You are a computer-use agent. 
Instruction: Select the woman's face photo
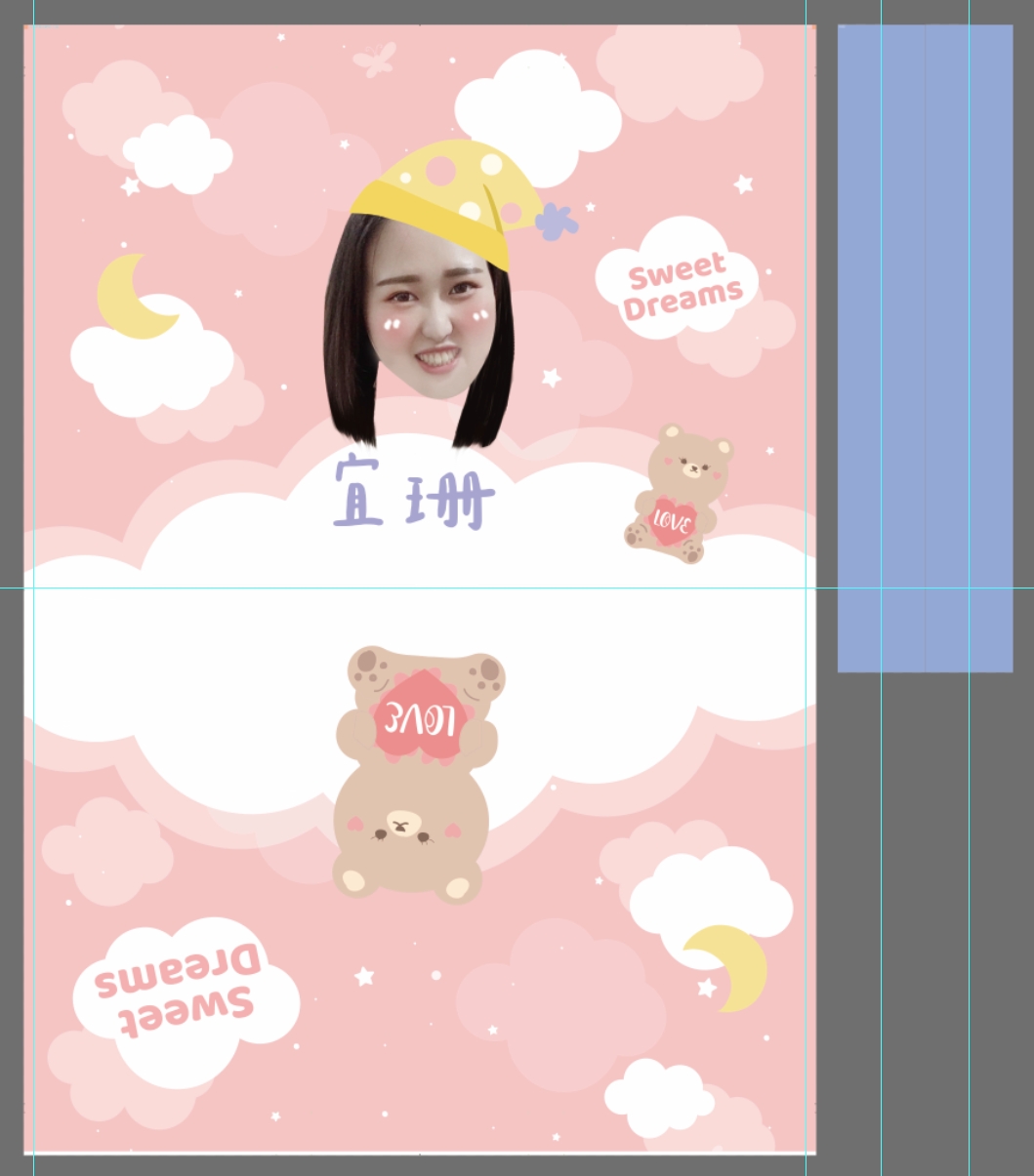pos(430,322)
